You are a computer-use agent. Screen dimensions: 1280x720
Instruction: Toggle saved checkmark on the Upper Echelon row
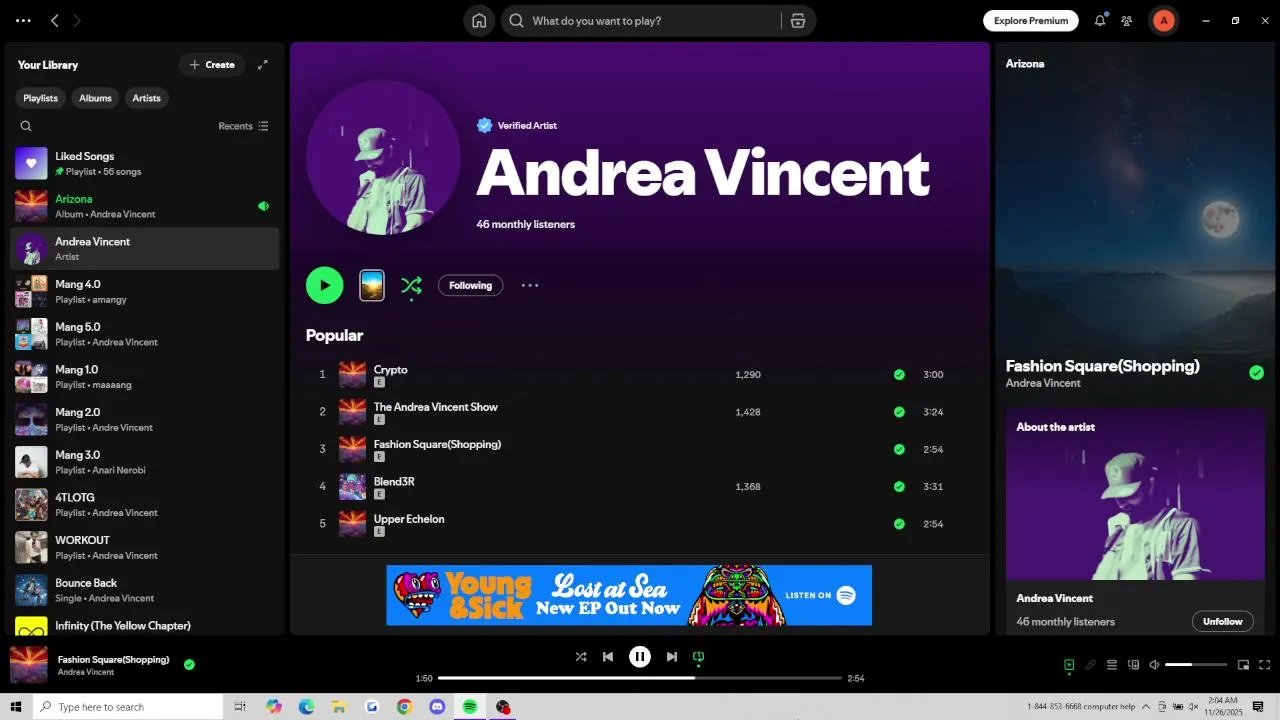(899, 524)
